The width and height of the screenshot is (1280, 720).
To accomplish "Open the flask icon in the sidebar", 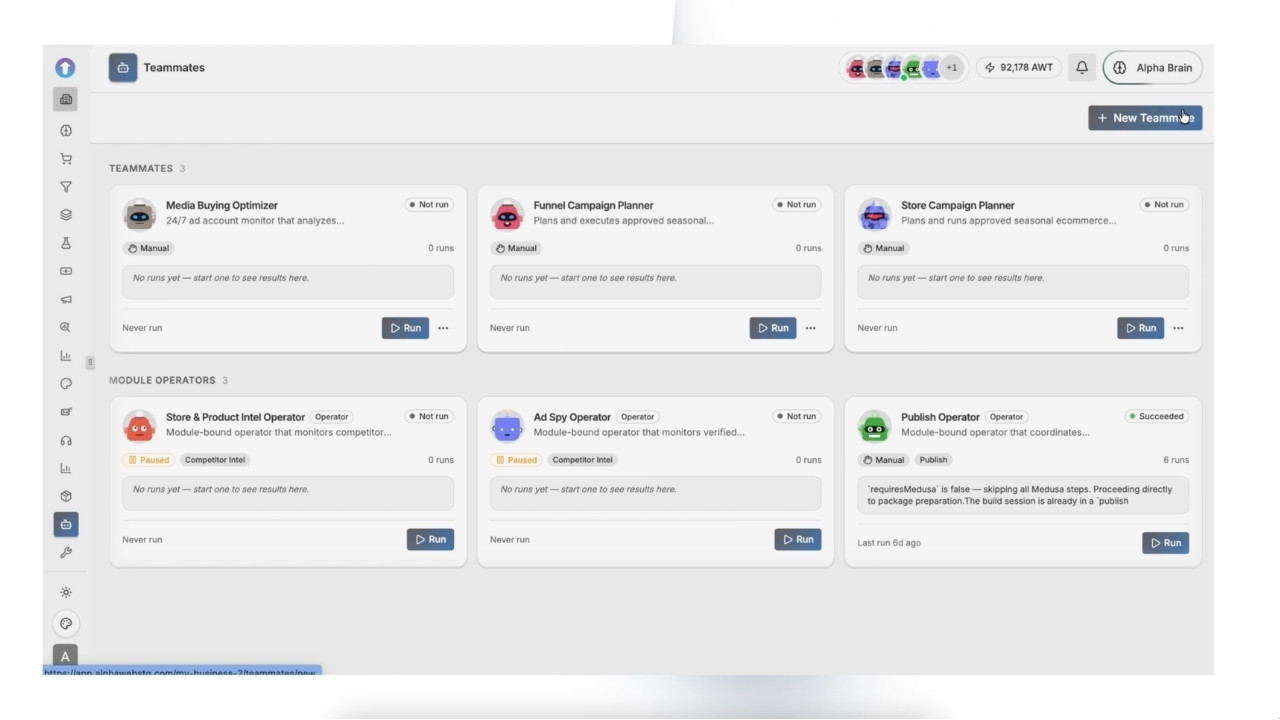I will (66, 243).
